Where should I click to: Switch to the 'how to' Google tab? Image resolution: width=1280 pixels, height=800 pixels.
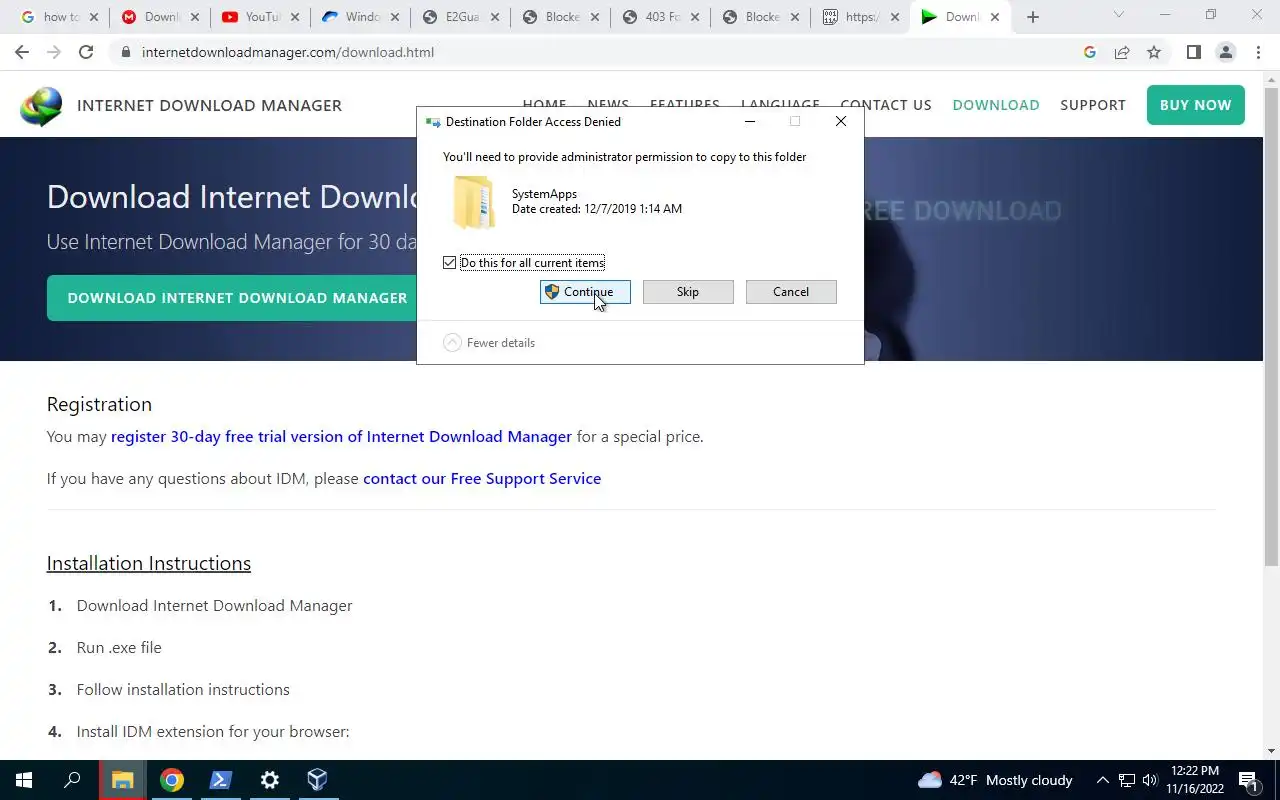(60, 17)
